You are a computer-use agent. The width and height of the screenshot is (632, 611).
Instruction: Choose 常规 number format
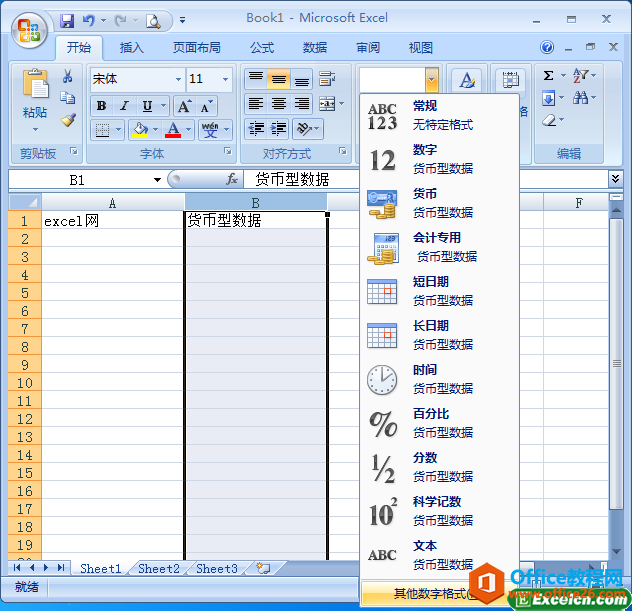[x=439, y=116]
